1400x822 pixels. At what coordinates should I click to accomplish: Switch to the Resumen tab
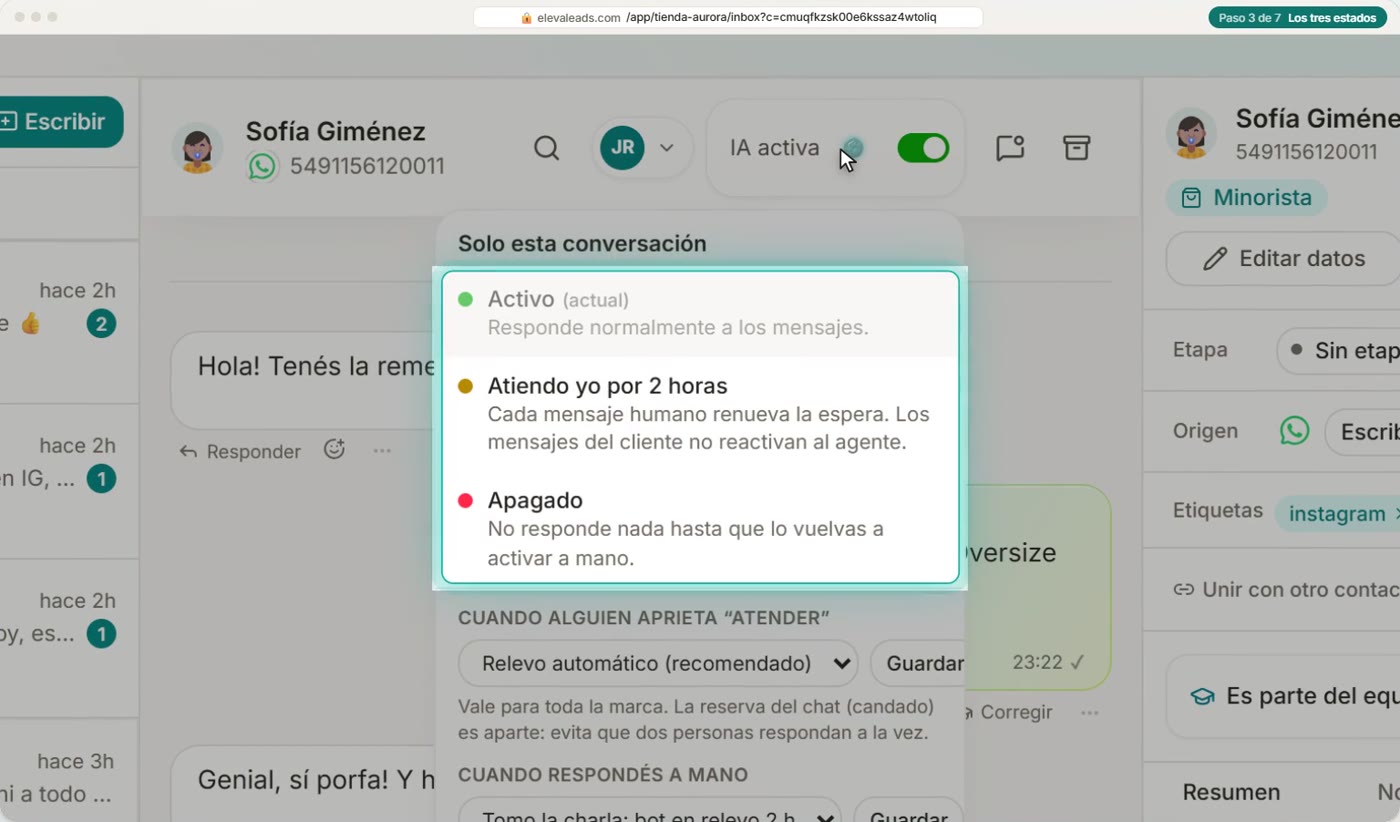[1231, 792]
